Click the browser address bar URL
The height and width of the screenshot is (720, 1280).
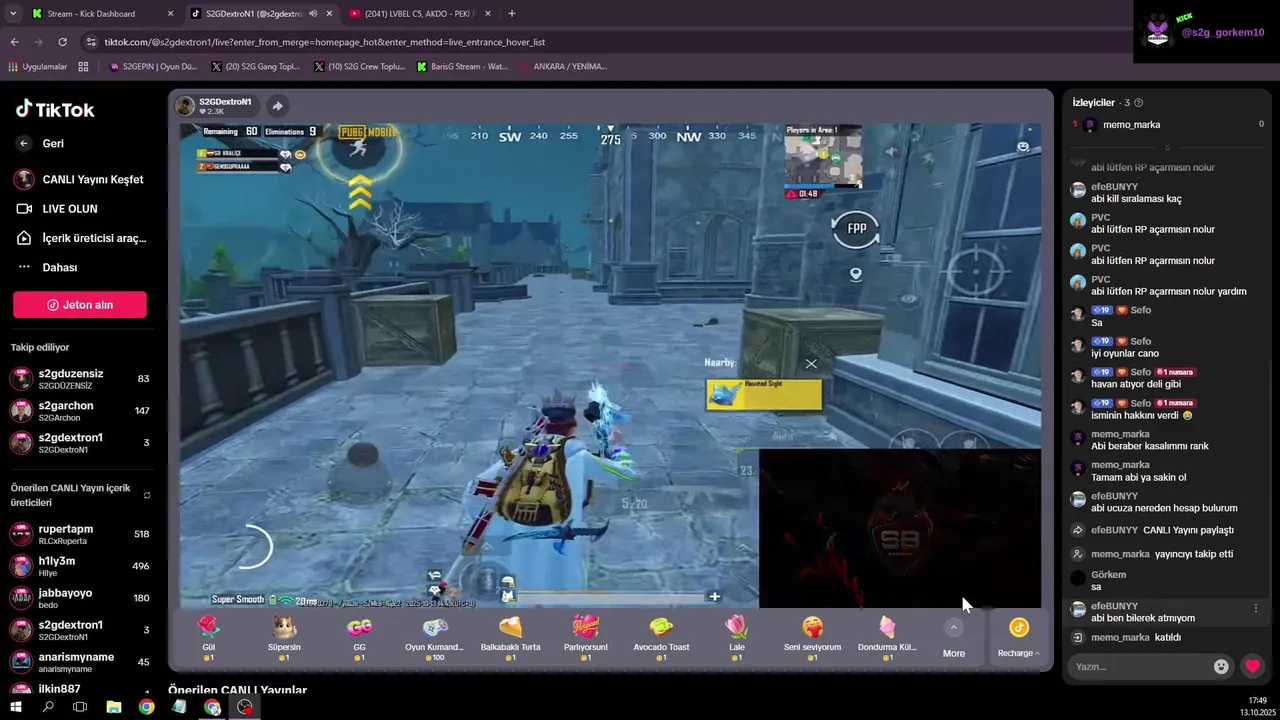(x=325, y=42)
